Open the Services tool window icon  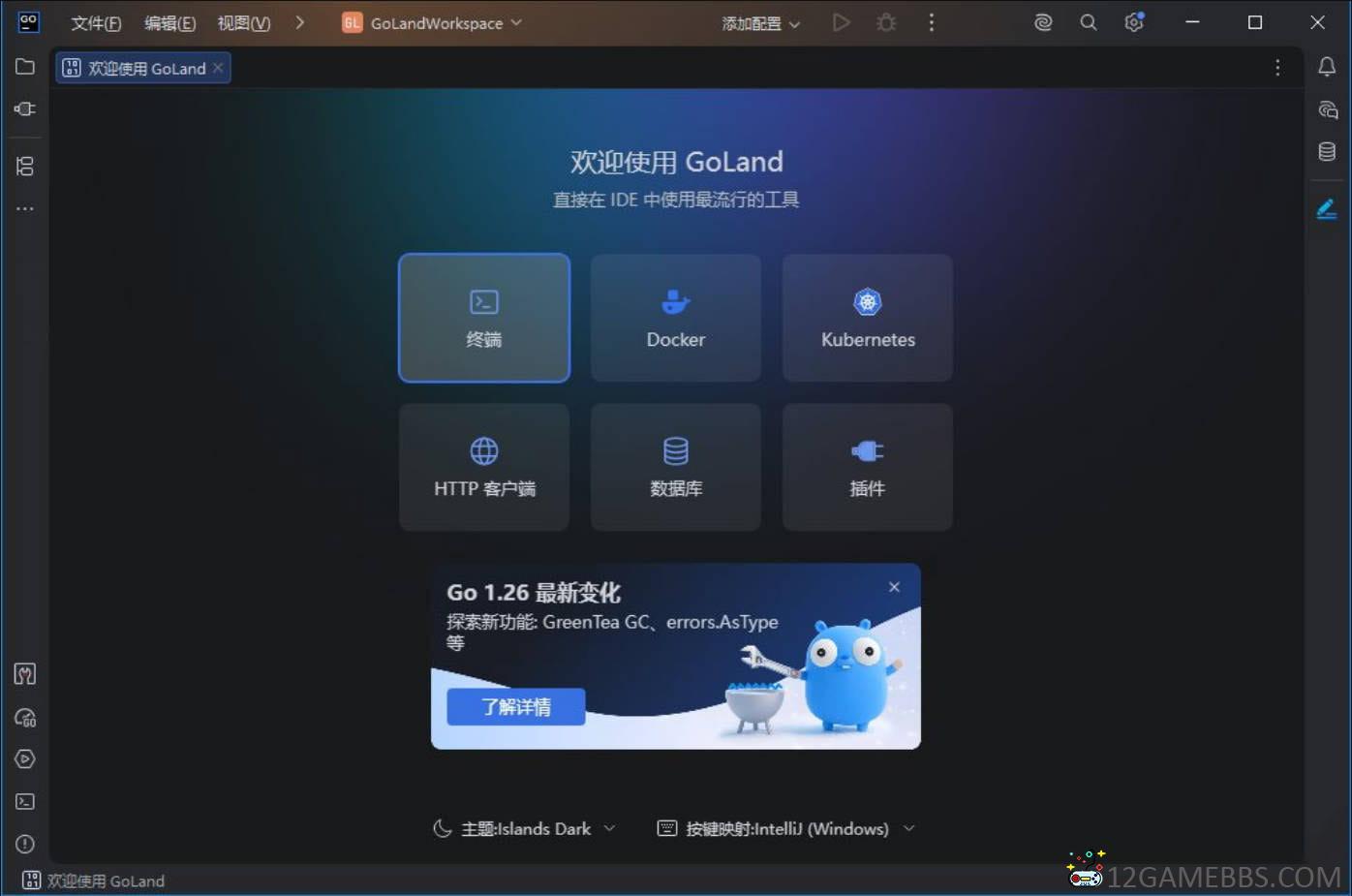(25, 759)
